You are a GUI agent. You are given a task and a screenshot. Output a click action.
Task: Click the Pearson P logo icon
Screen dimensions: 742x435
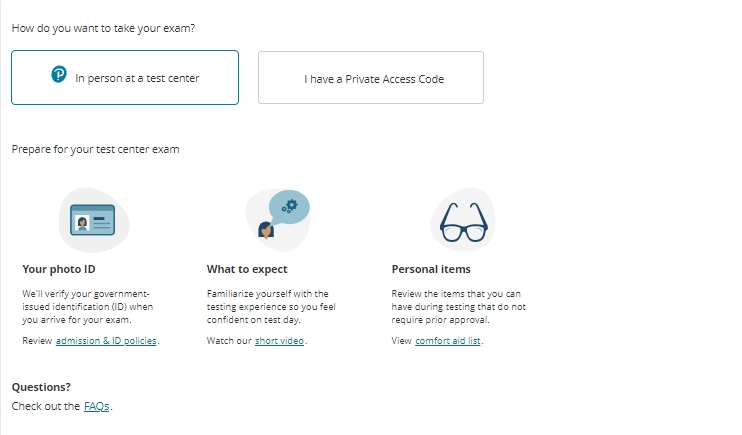point(59,74)
